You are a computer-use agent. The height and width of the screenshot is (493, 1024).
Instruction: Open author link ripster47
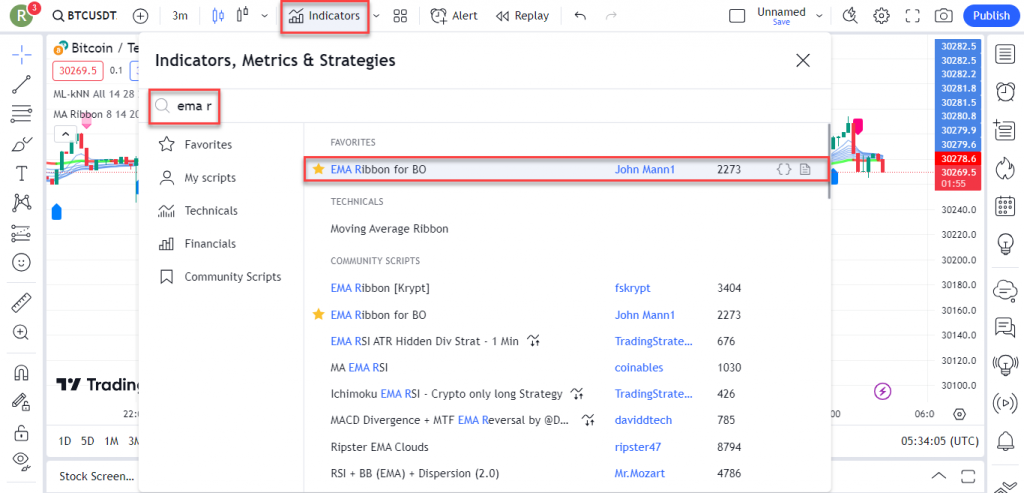(x=636, y=447)
